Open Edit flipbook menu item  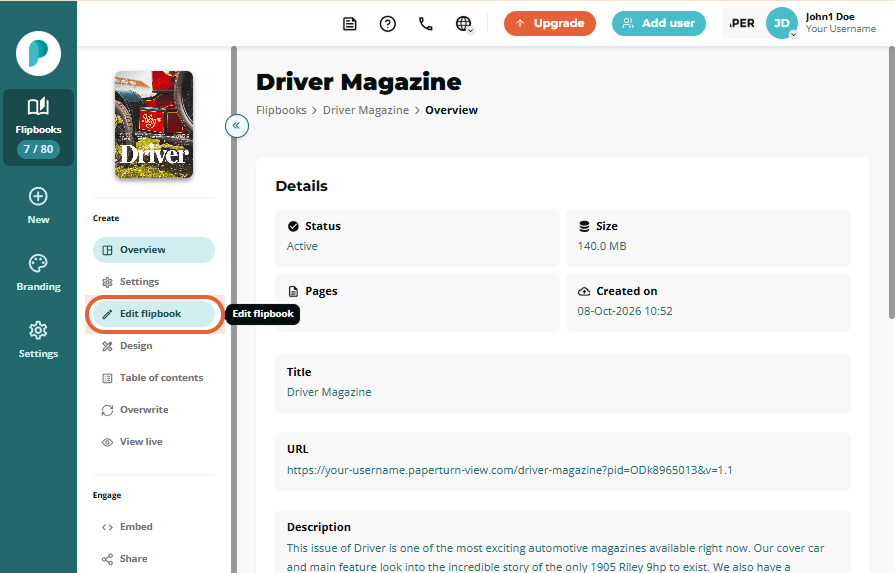154,314
